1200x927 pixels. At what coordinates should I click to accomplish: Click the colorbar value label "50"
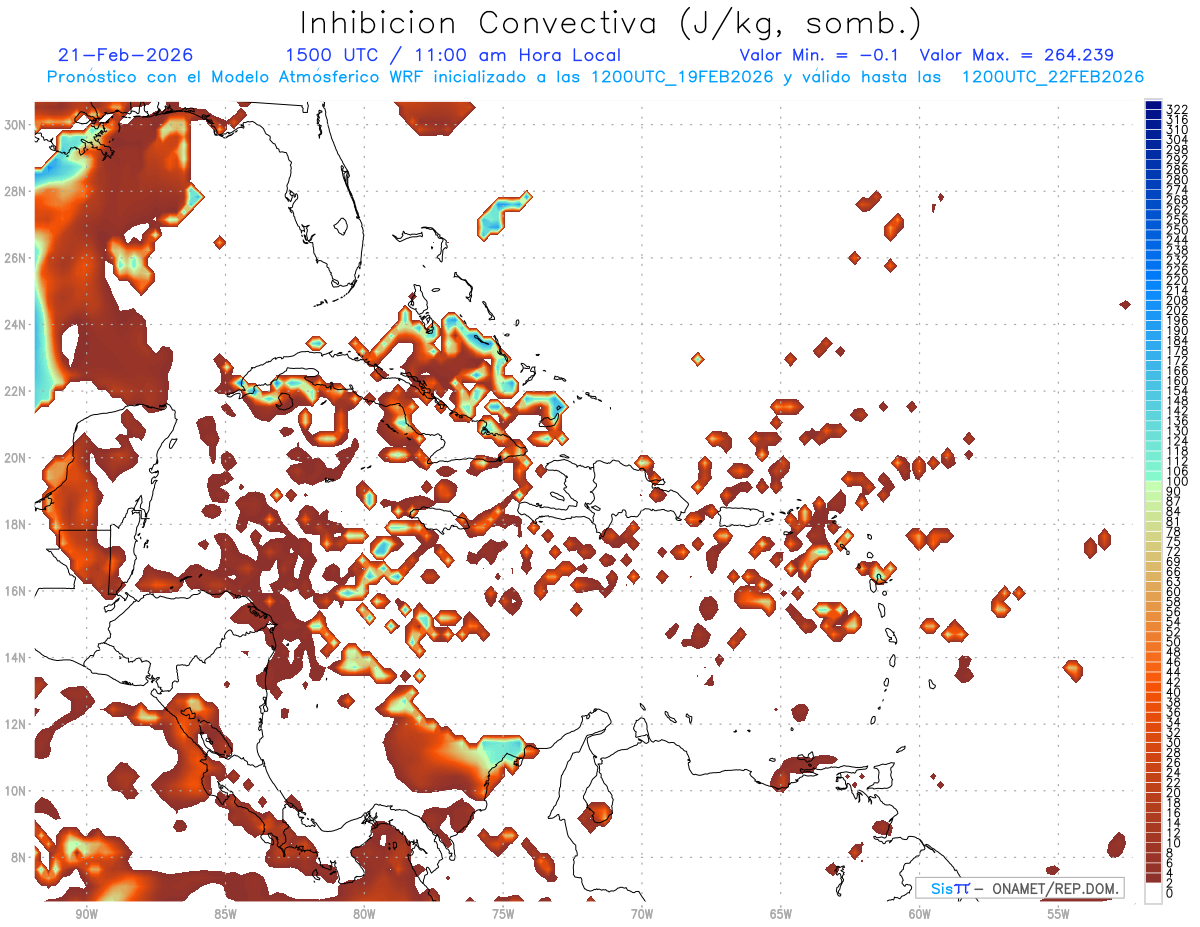point(1174,642)
